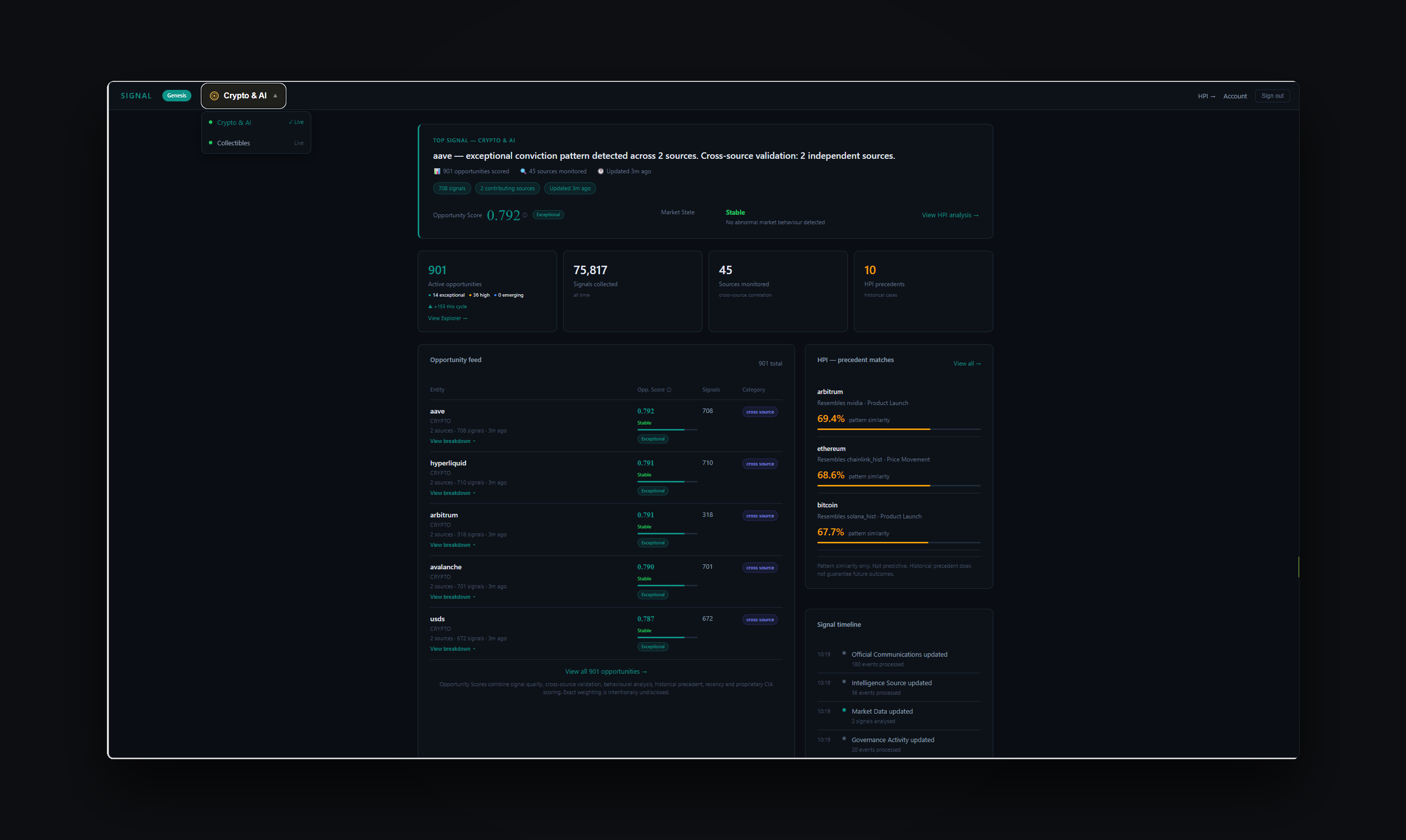Click the info icon next to 0.792 score

coord(525,215)
